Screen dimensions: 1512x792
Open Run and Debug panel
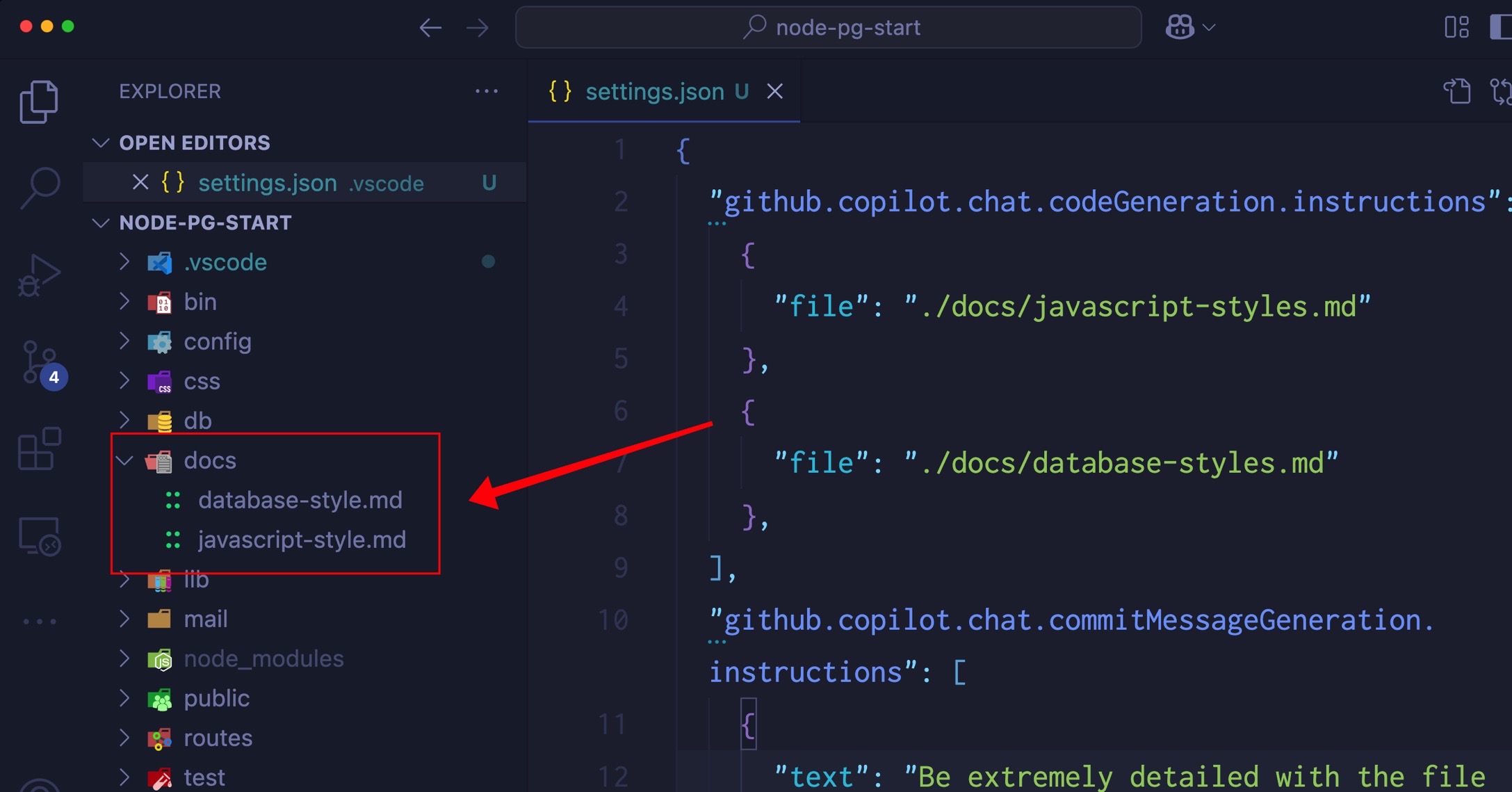(x=40, y=275)
